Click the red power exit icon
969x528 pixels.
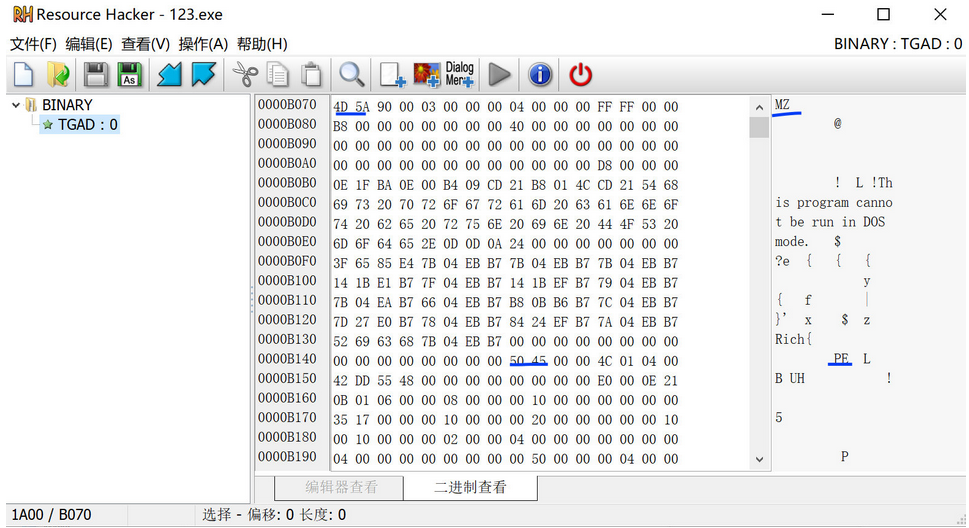tap(580, 75)
